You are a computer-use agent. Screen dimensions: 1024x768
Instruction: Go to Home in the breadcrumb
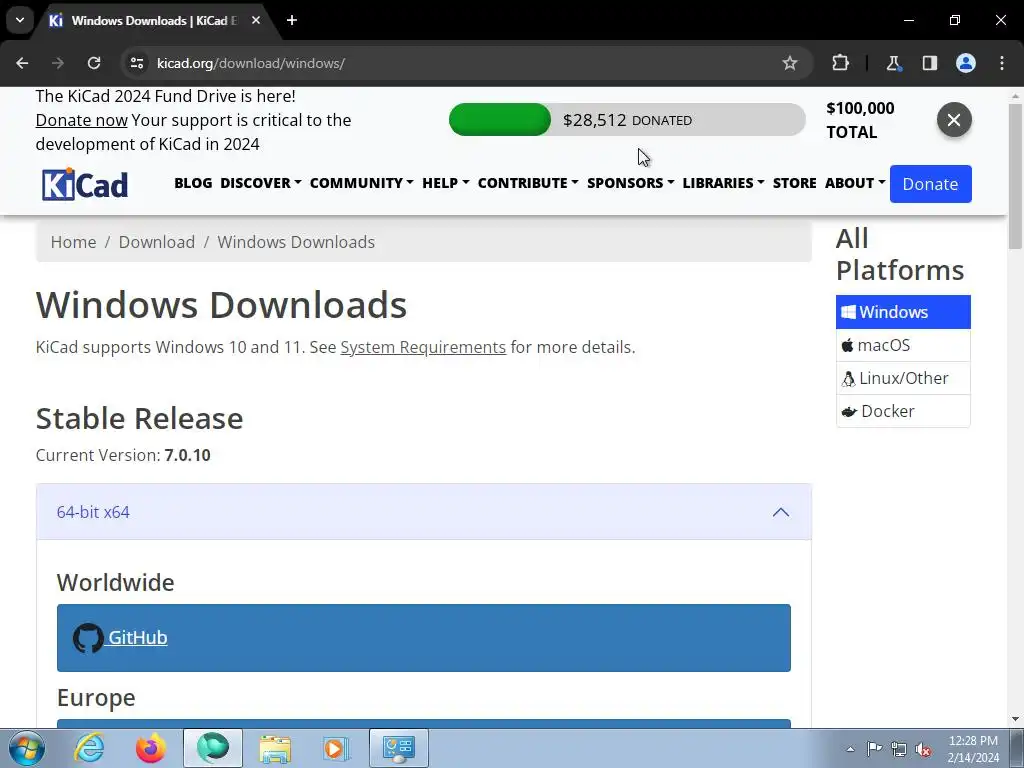[x=74, y=242]
